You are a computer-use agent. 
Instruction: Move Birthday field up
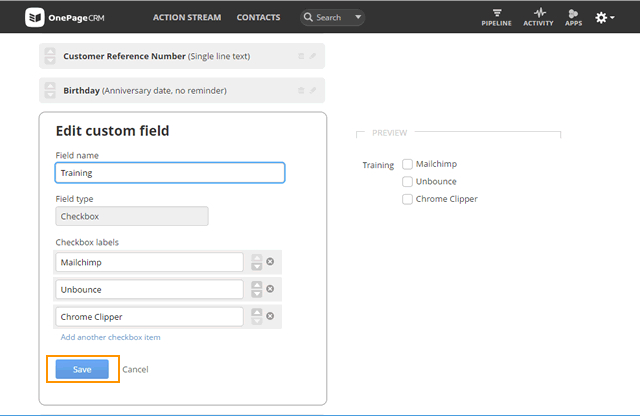50,86
